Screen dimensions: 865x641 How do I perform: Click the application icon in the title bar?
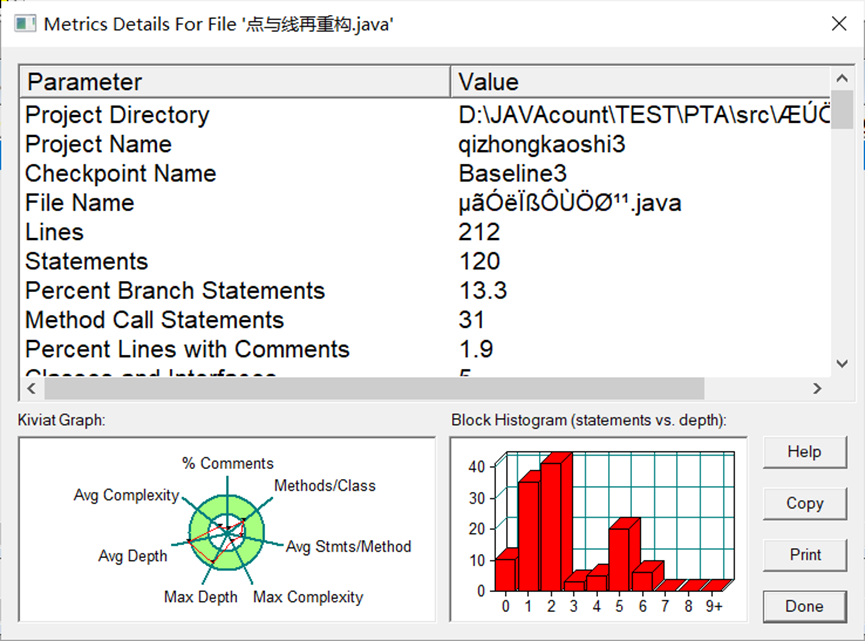pyautogui.click(x=25, y=24)
